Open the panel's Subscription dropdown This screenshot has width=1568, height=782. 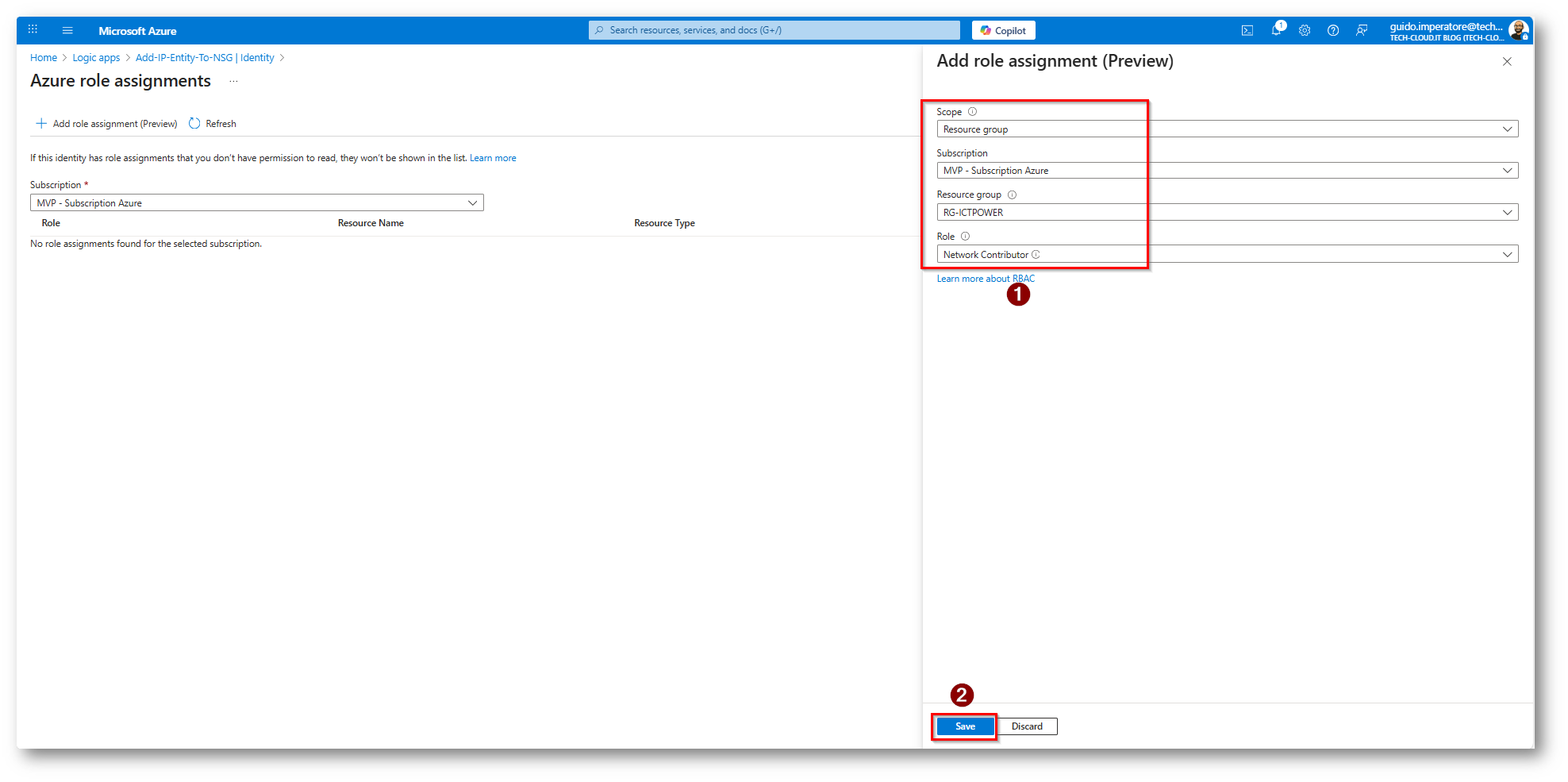coord(1228,171)
